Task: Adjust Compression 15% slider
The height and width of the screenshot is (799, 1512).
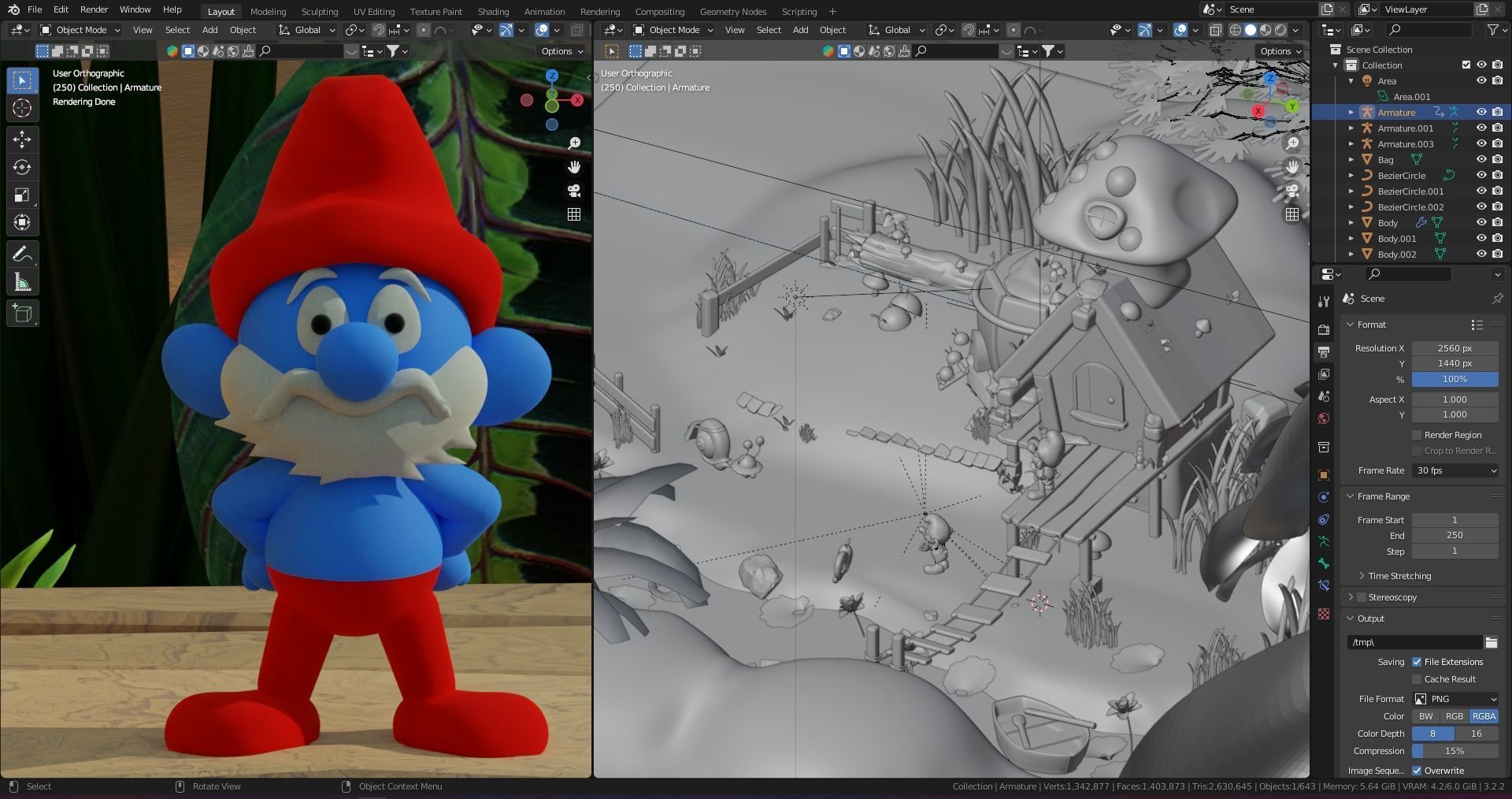Action: [1455, 751]
